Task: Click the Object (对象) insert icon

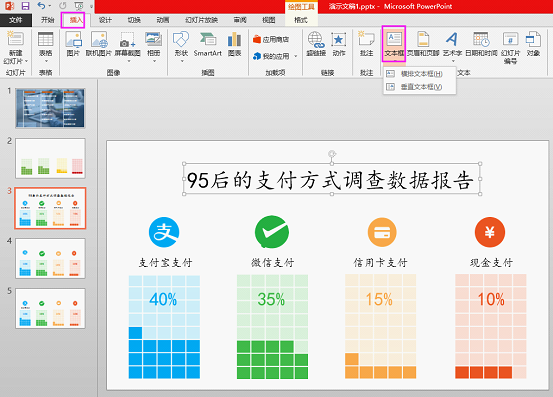Action: click(x=533, y=39)
